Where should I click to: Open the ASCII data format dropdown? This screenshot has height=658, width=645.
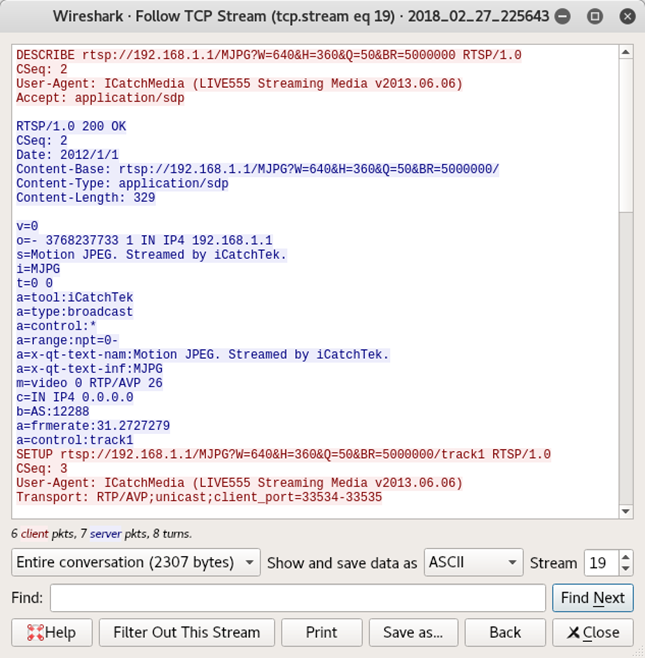click(x=473, y=563)
